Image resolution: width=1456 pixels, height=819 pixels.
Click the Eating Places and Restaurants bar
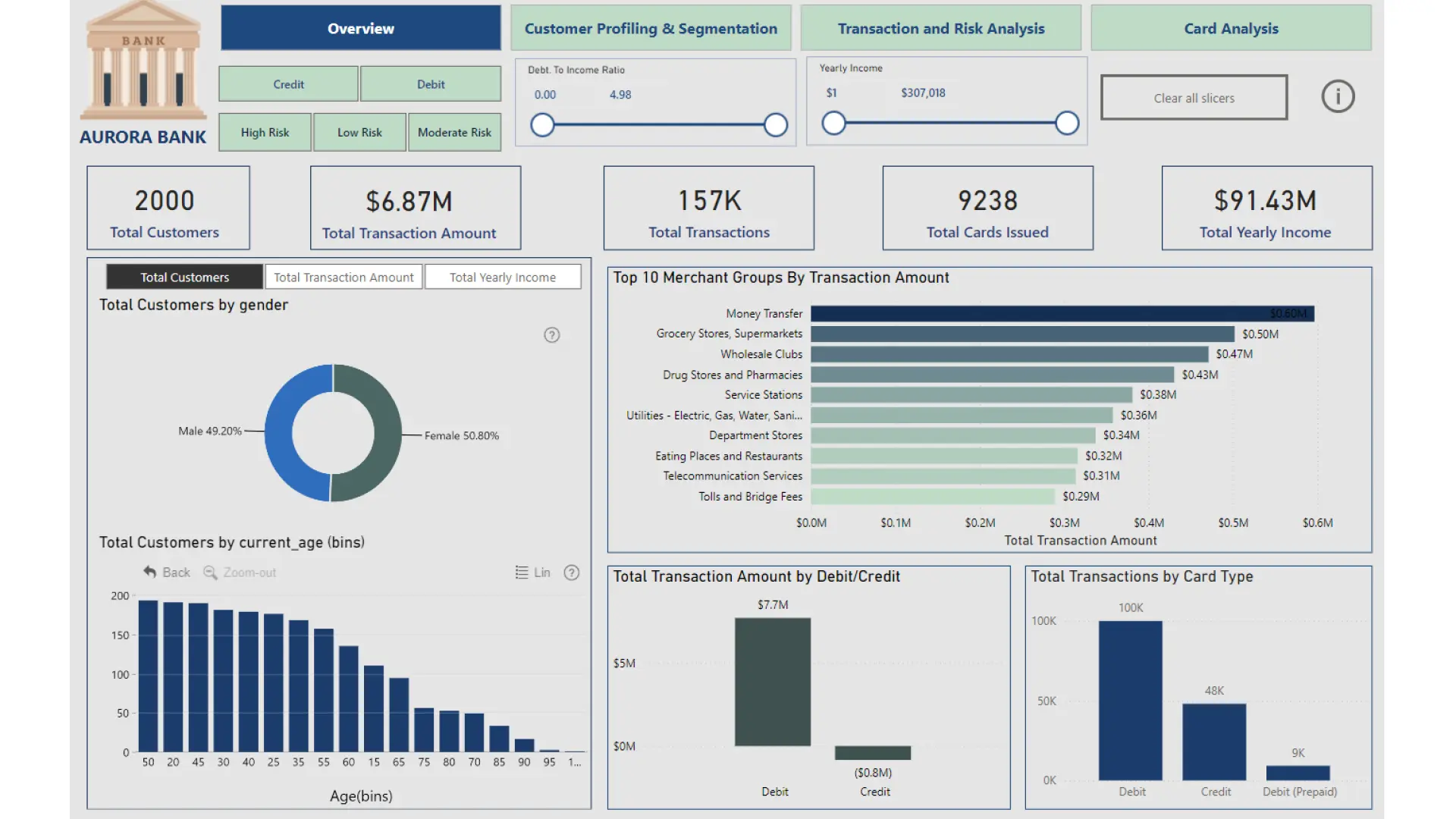click(x=944, y=456)
